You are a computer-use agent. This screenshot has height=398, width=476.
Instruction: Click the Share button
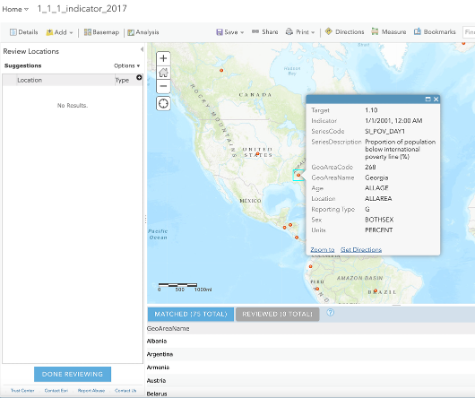(x=265, y=32)
